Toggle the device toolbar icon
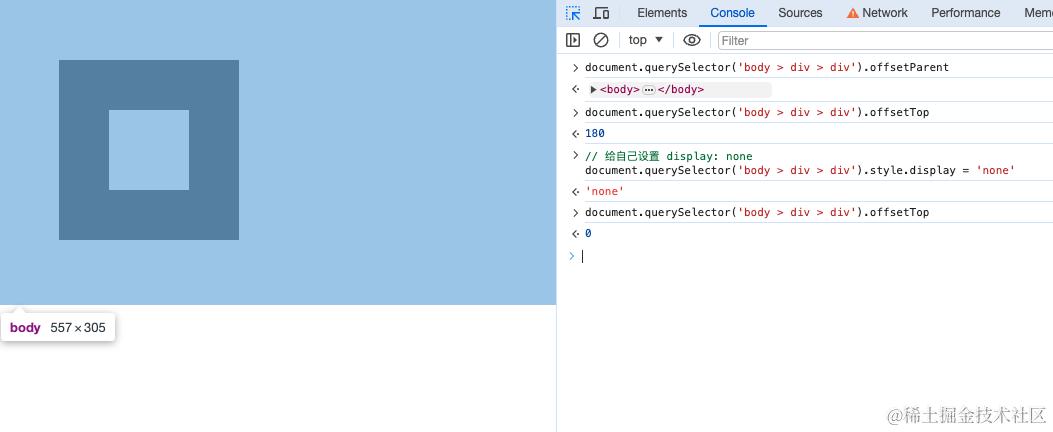Image resolution: width=1053 pixels, height=432 pixels. 601,13
